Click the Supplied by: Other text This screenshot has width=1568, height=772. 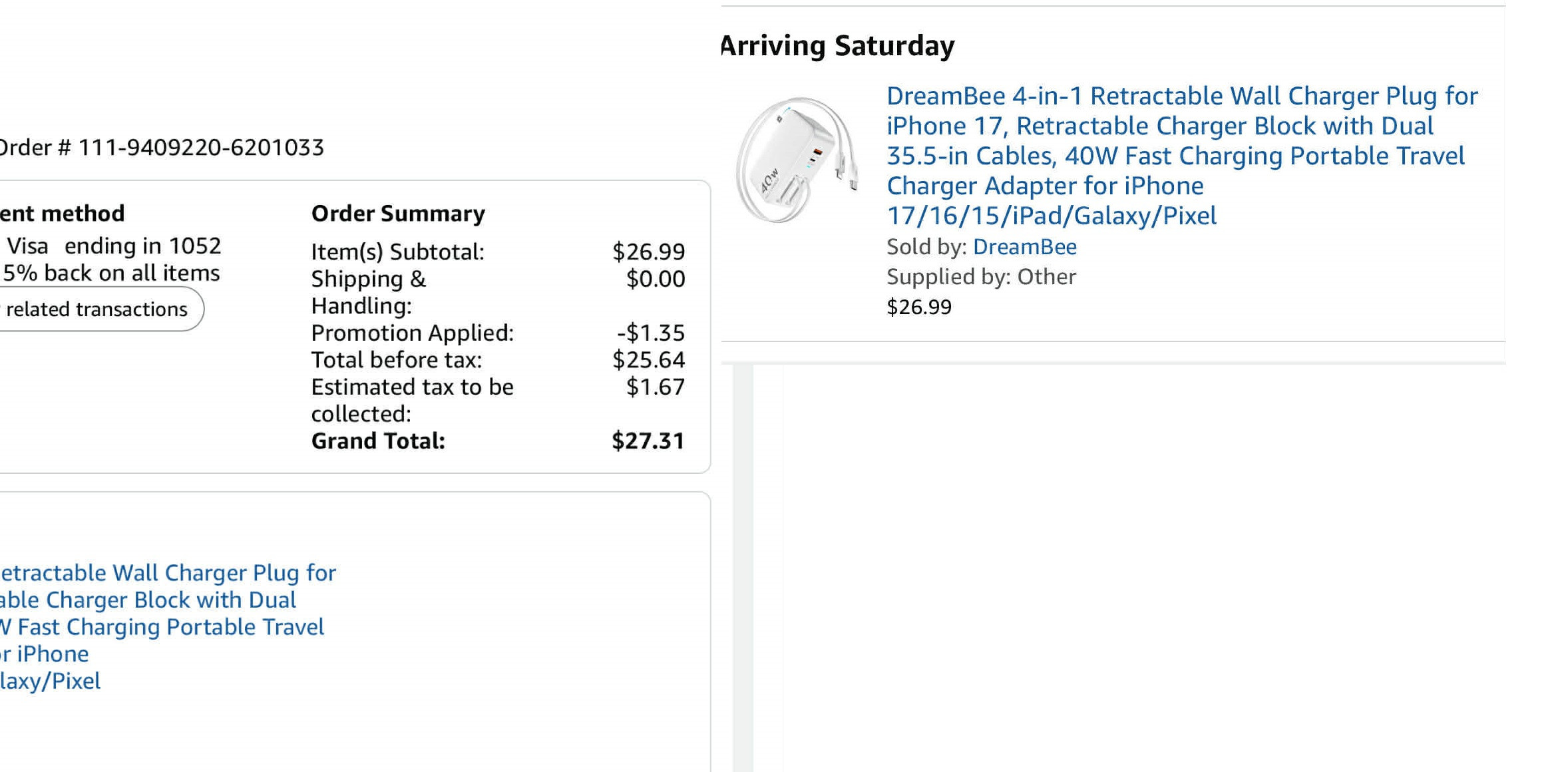click(x=981, y=277)
